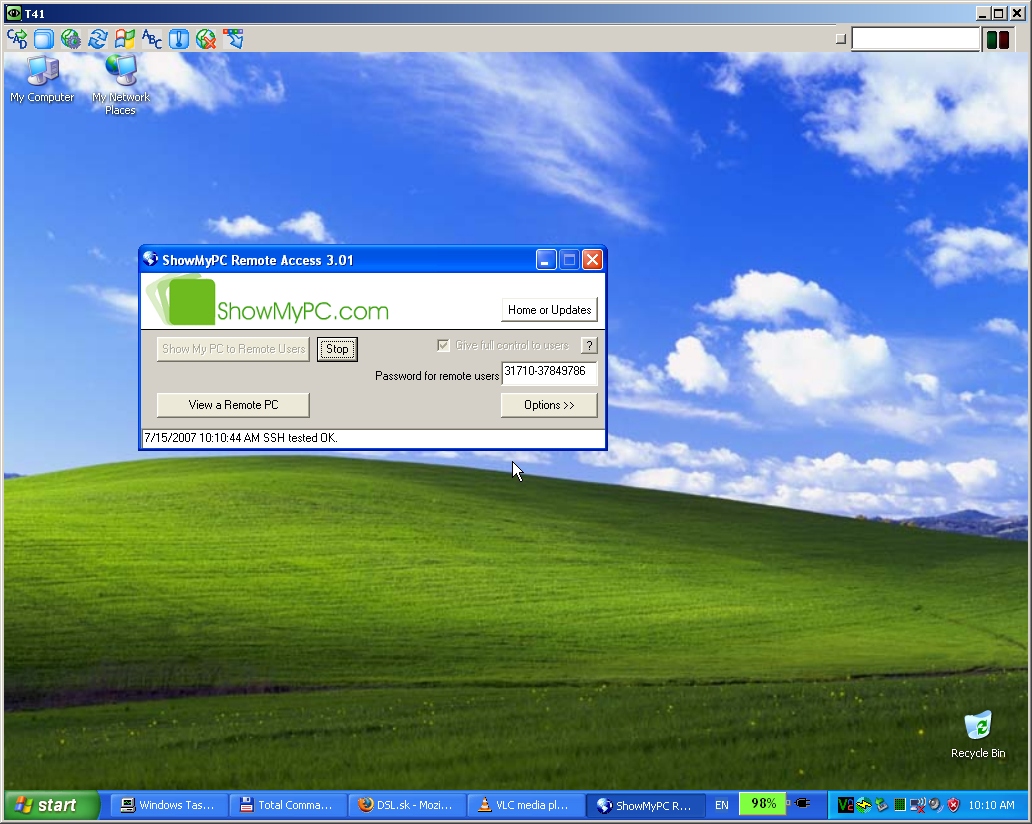Click the empty text field in viewer toolbar
Viewport: 1032px width, 824px height.
[916, 39]
